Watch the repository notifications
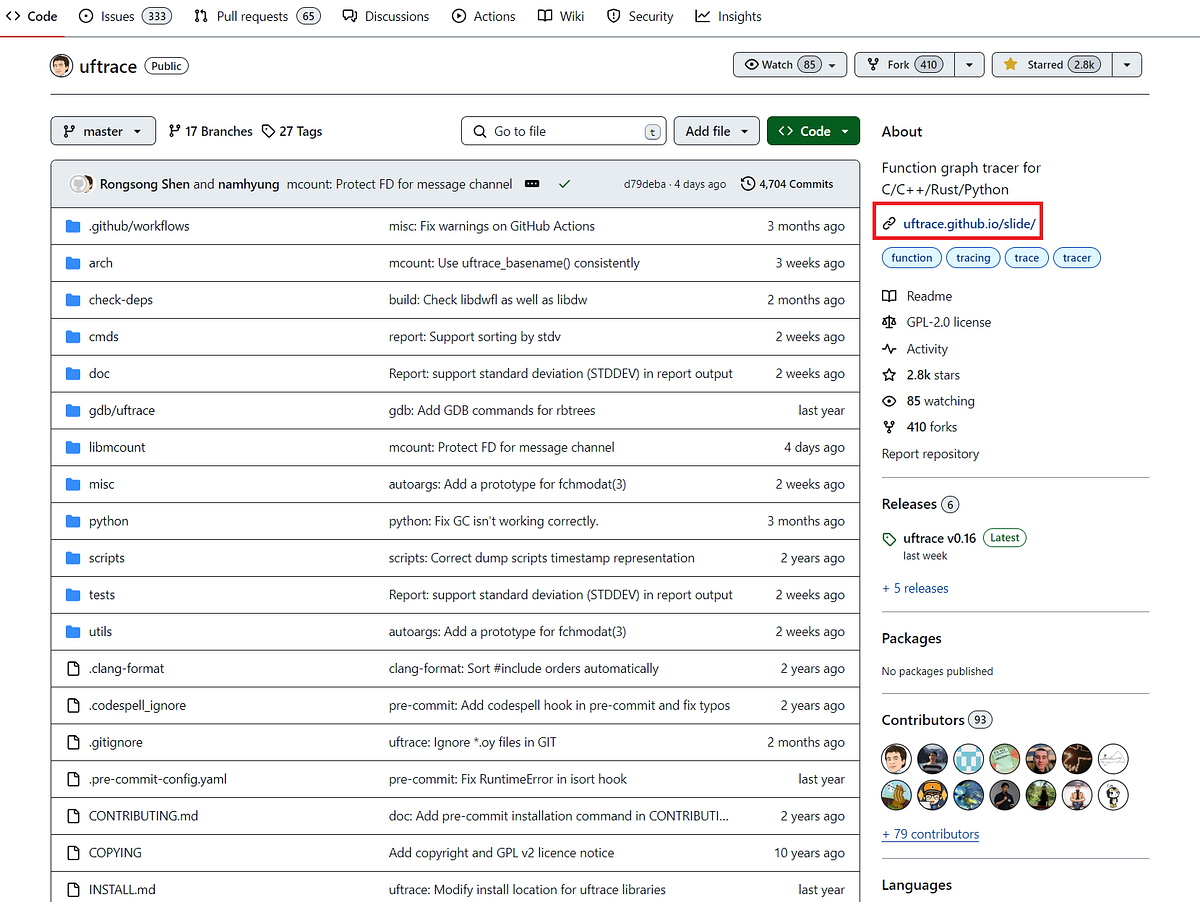1200x902 pixels. [778, 64]
